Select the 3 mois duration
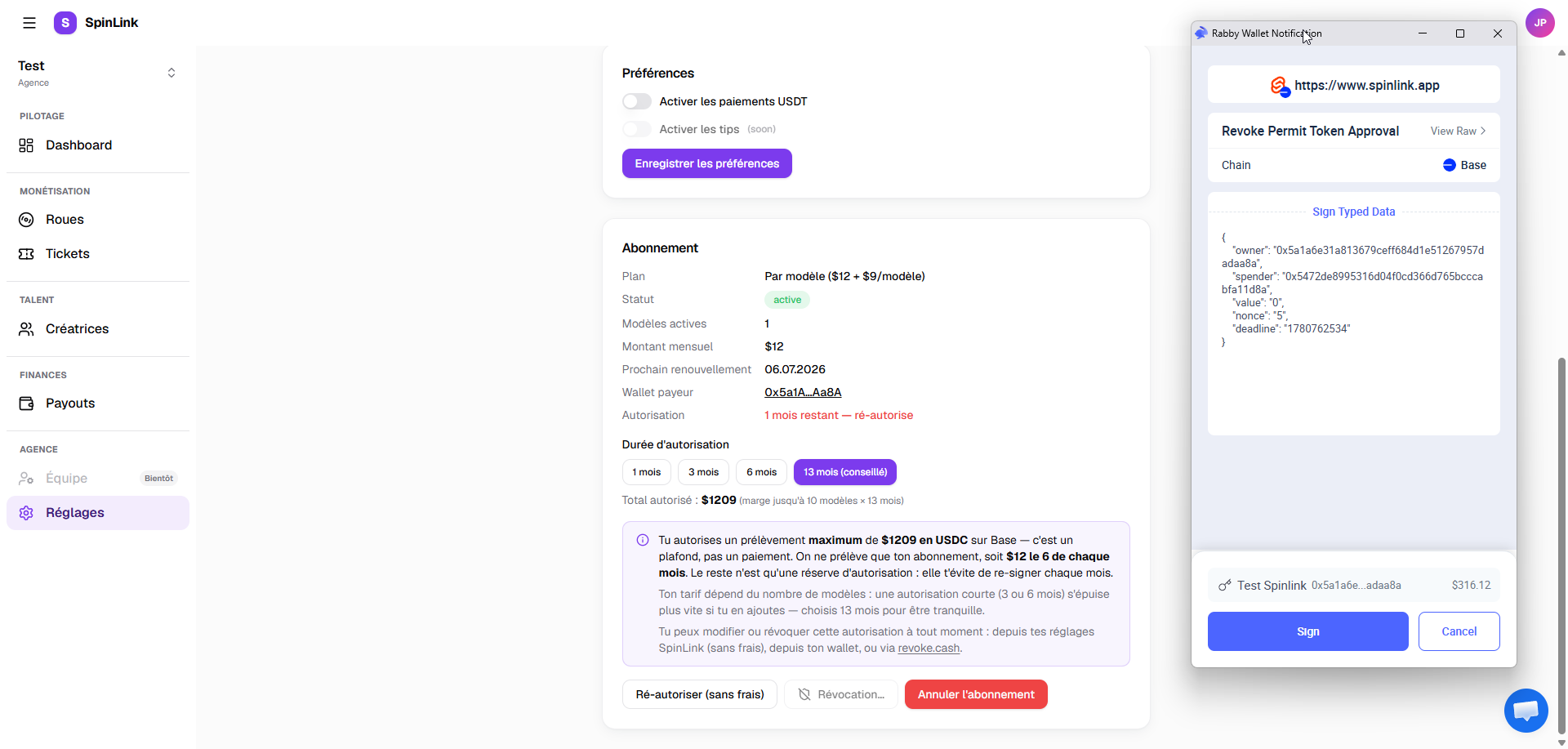 (x=703, y=472)
